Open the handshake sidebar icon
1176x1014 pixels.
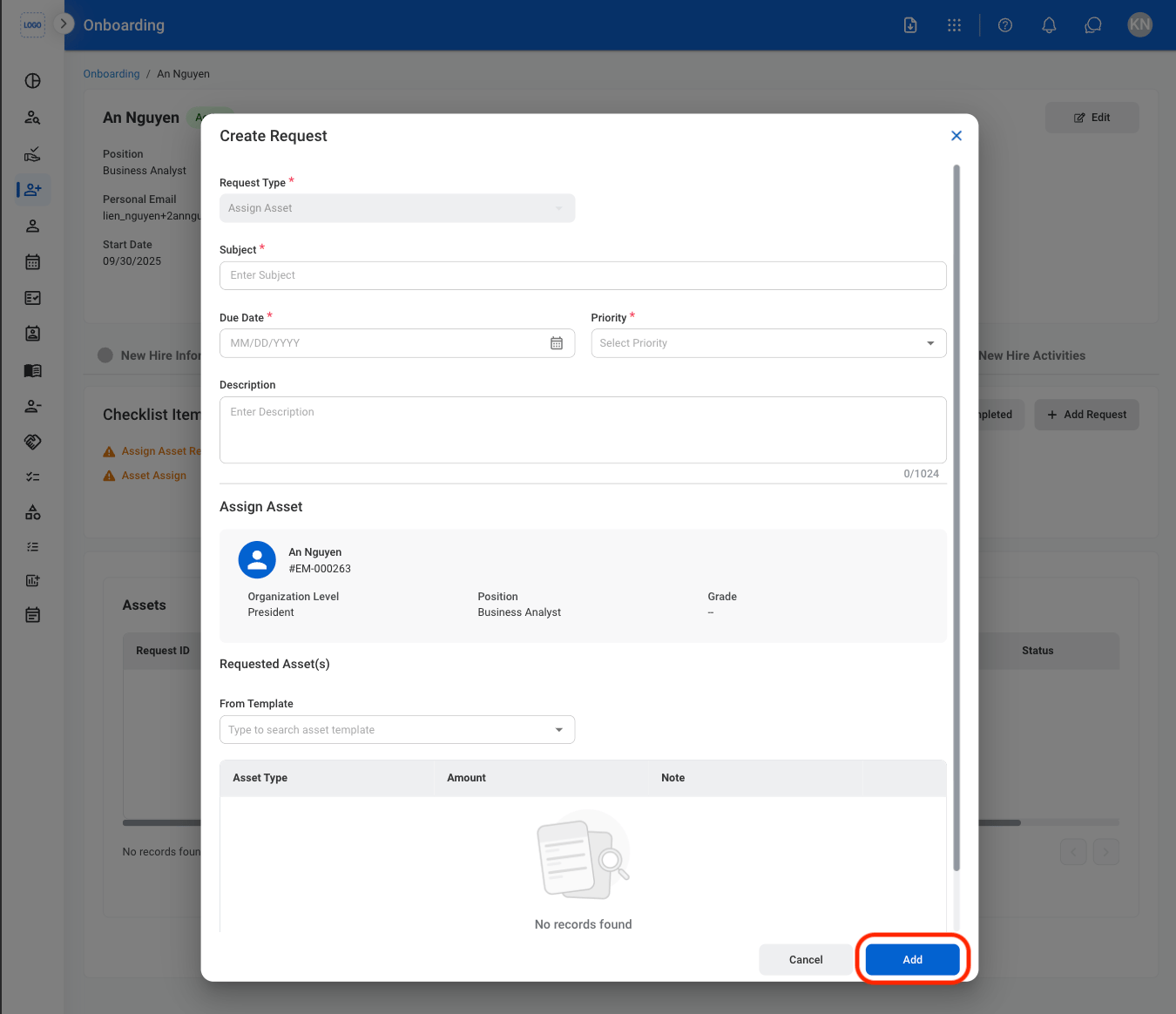tap(32, 442)
